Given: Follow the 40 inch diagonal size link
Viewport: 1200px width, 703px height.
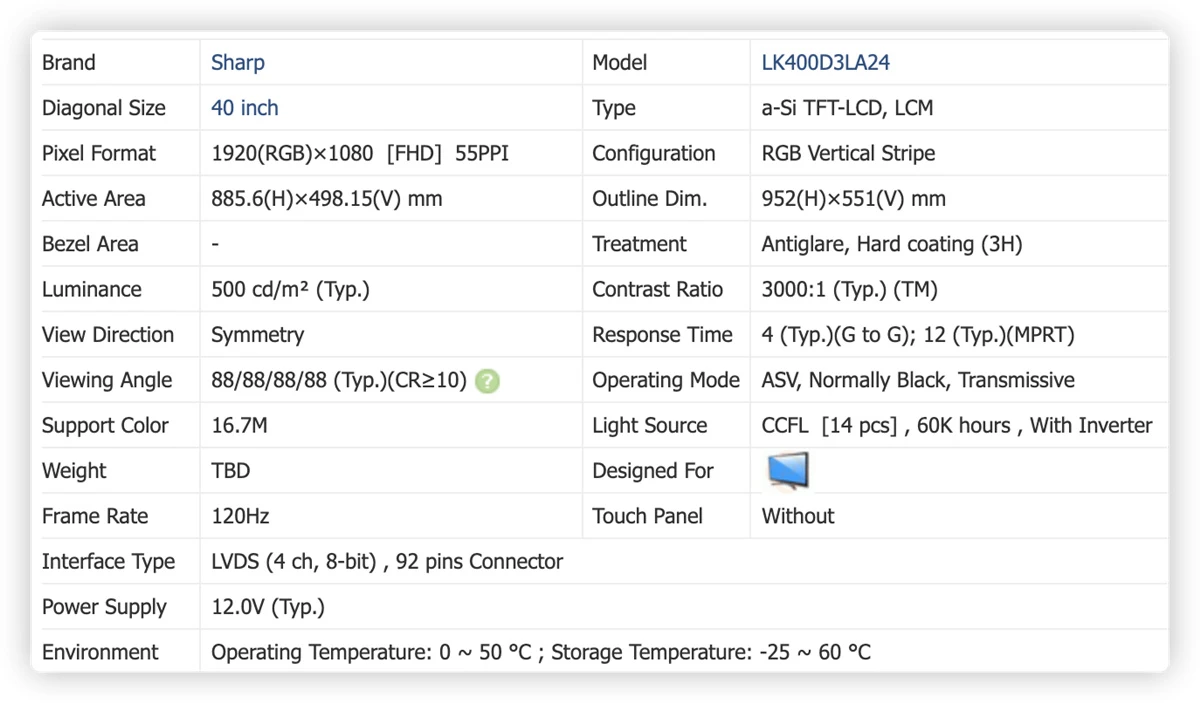Looking at the screenshot, I should click(x=245, y=108).
